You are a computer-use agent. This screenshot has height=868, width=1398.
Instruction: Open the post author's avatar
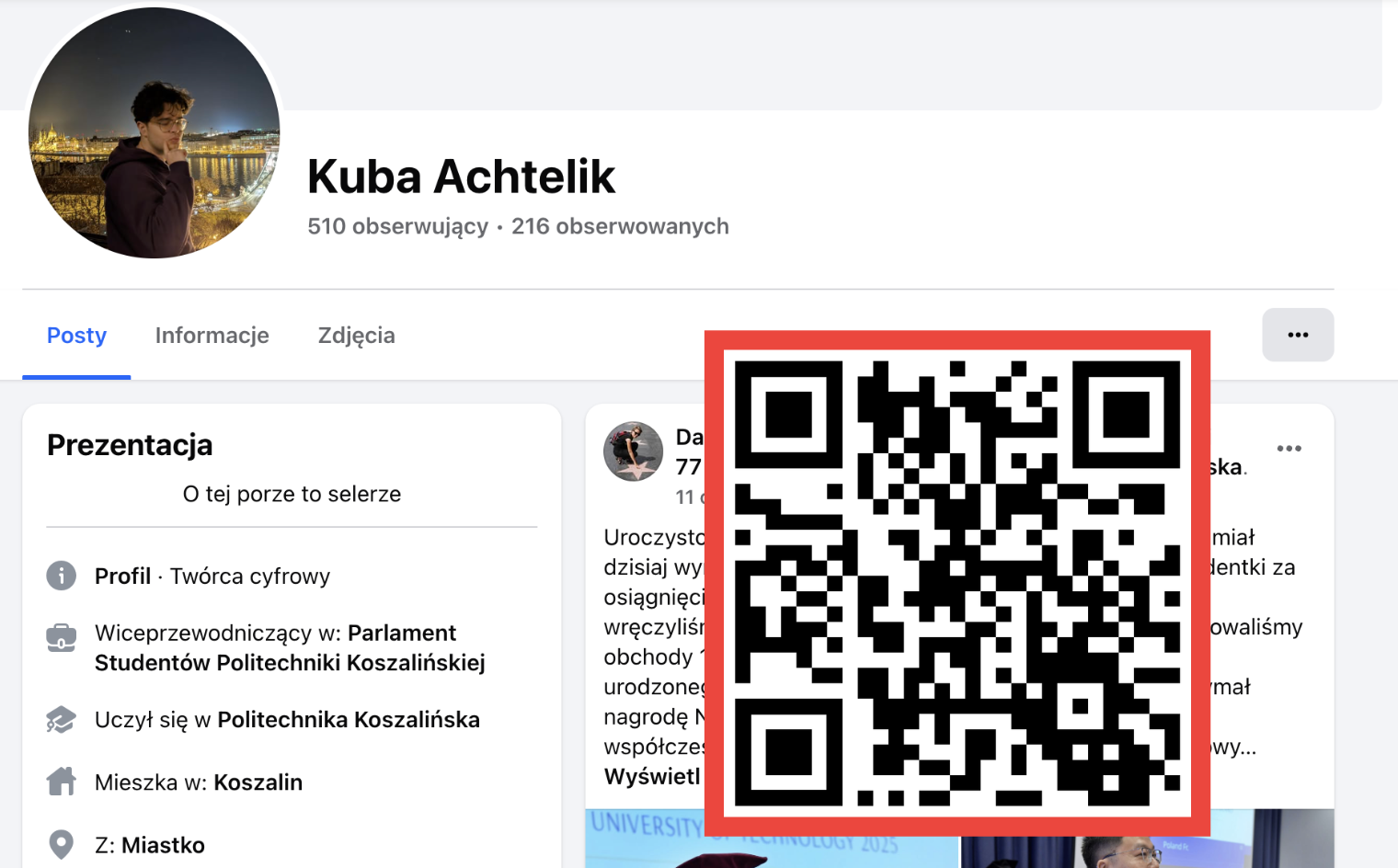[633, 451]
